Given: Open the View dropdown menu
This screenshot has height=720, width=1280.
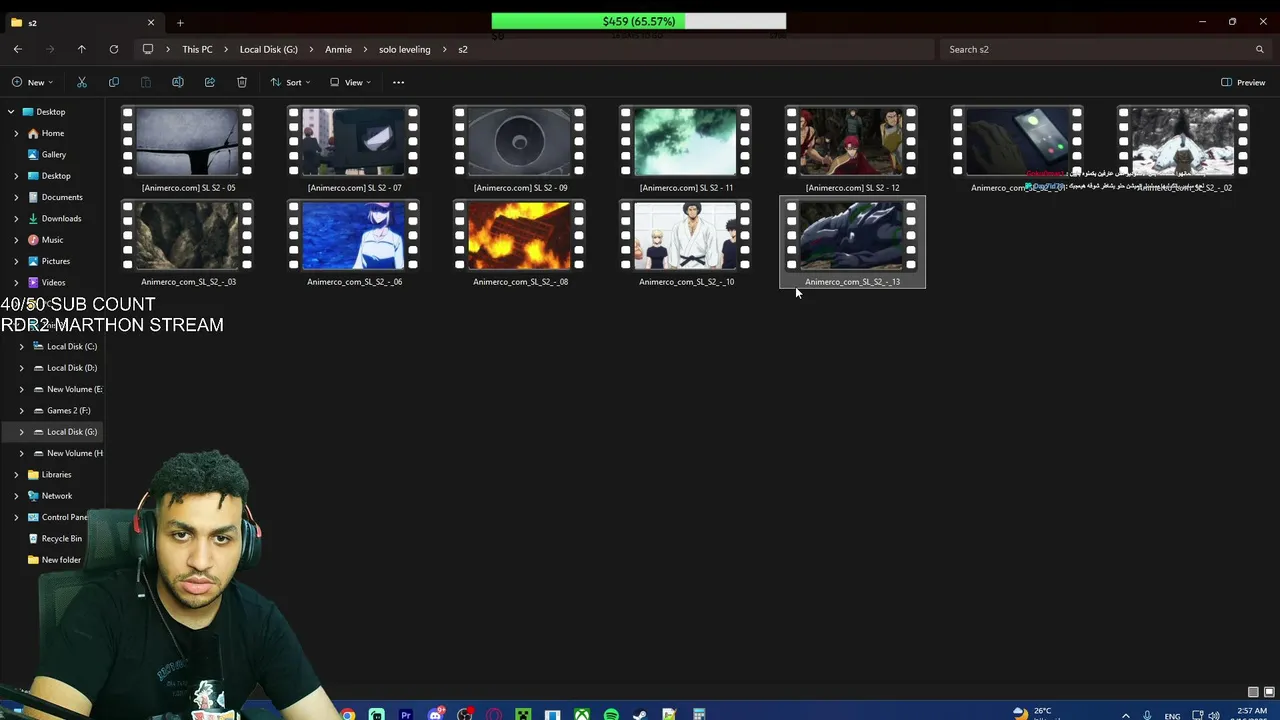Looking at the screenshot, I should [350, 82].
